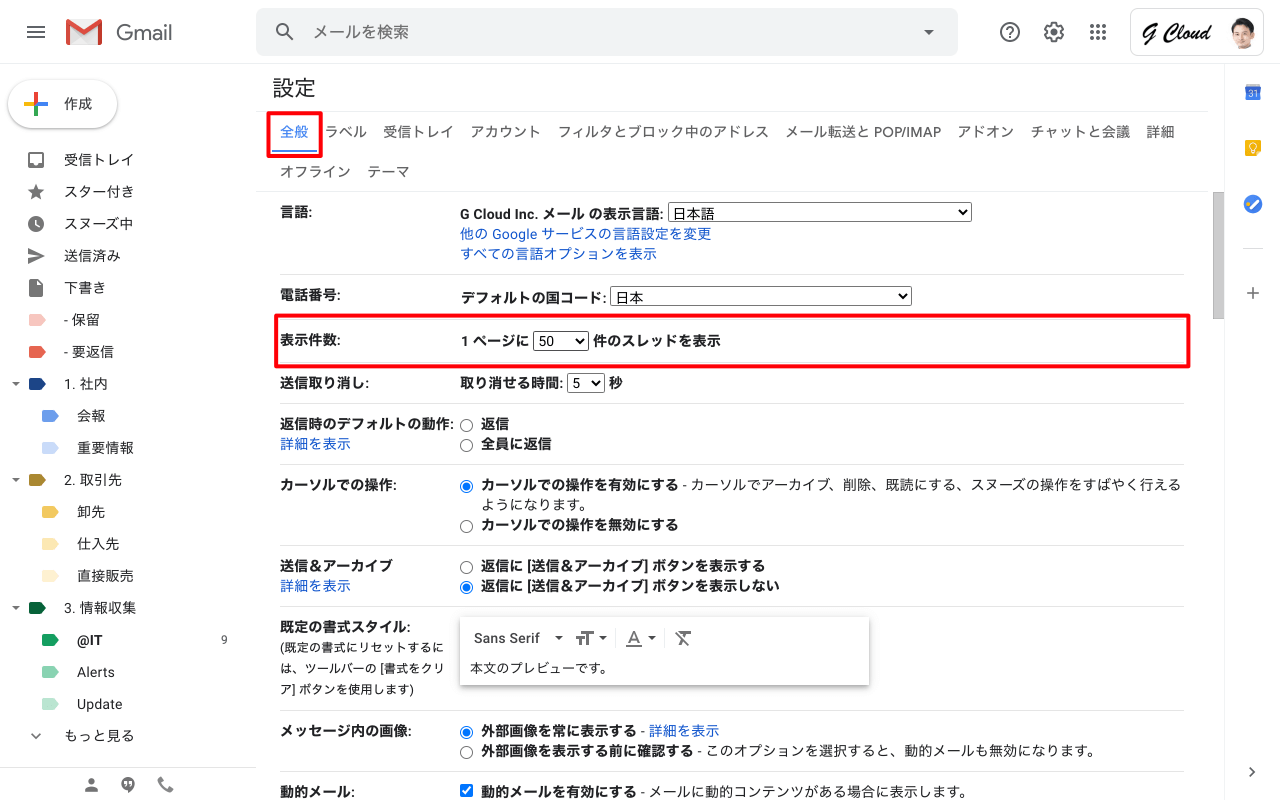
Task: Open the text color picker
Action: tap(640, 638)
